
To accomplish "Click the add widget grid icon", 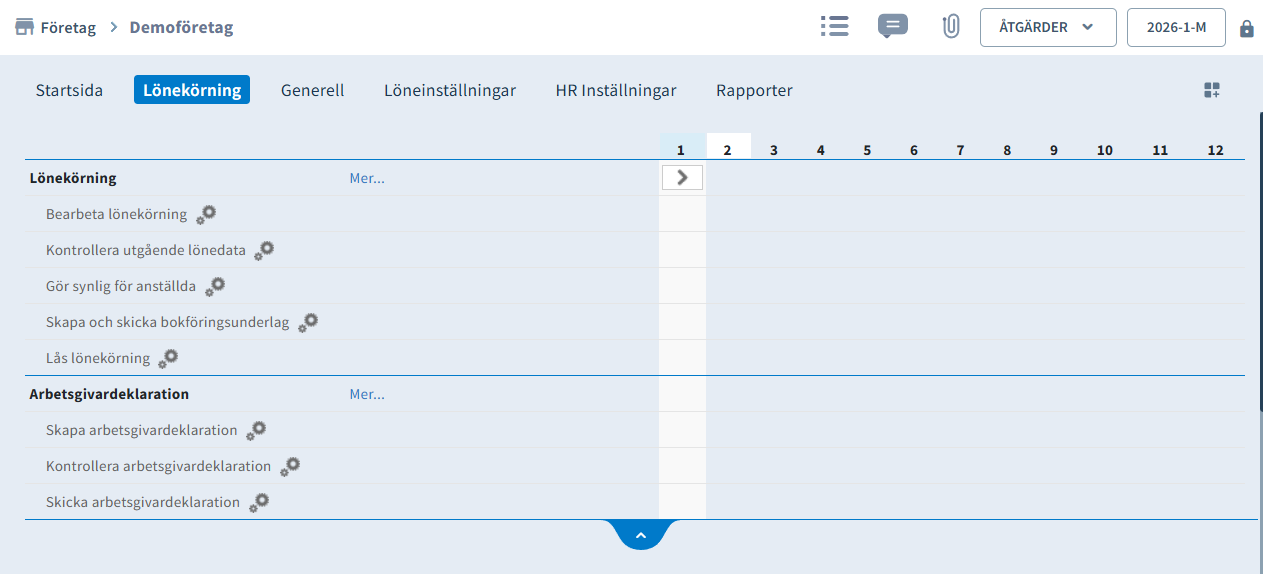I will tap(1212, 90).
